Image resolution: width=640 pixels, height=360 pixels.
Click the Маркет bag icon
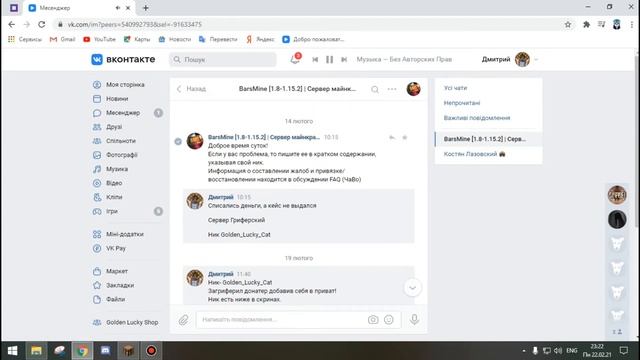pos(97,271)
